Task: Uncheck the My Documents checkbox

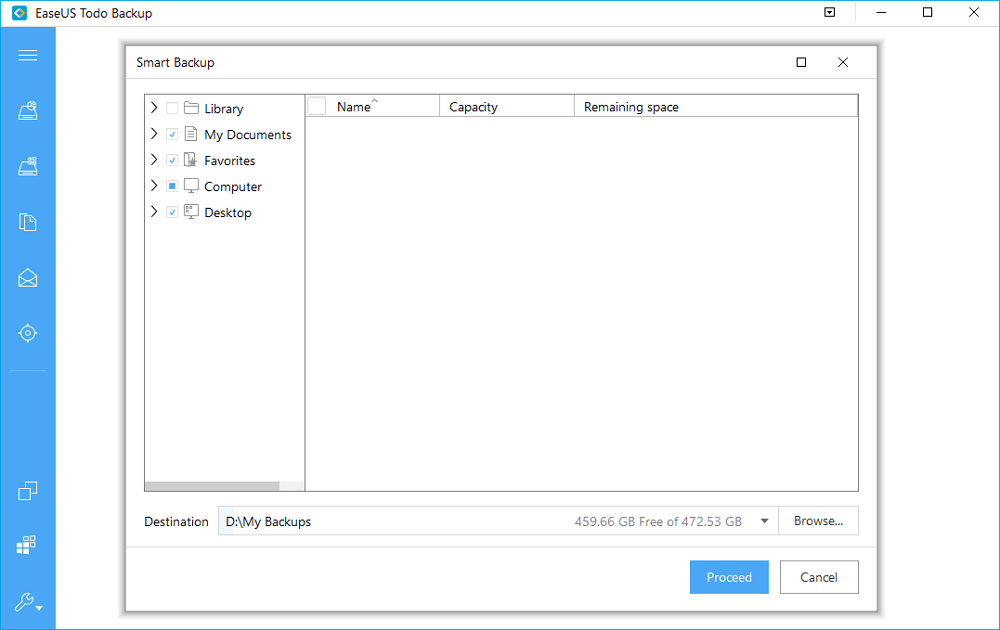Action: [x=172, y=135]
